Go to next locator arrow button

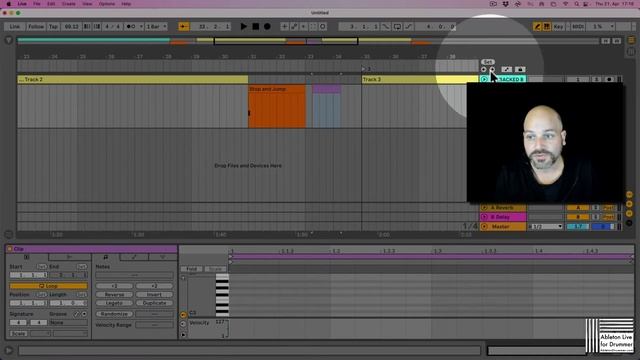click(492, 69)
